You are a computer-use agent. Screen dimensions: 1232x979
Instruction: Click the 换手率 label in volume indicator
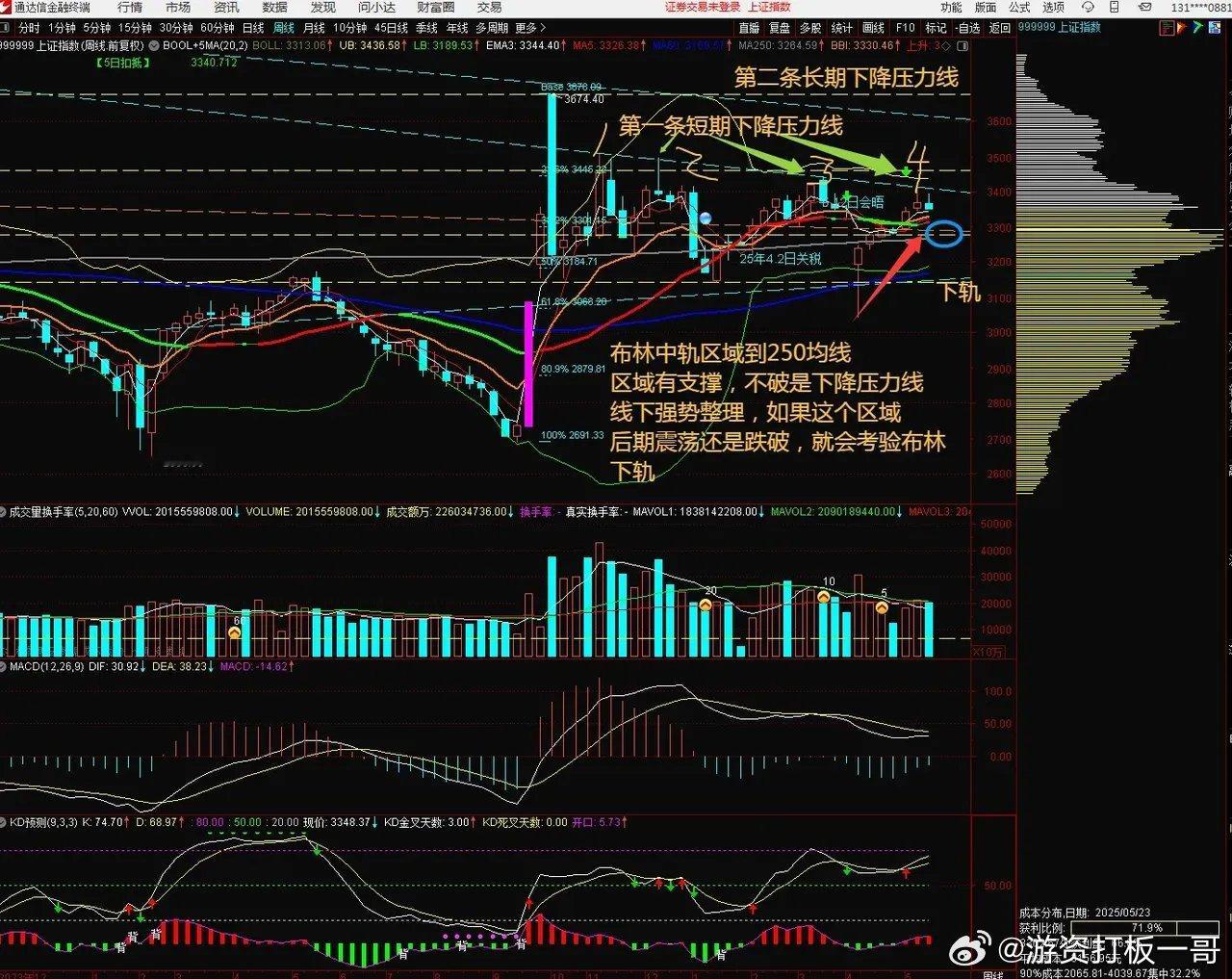tap(536, 512)
